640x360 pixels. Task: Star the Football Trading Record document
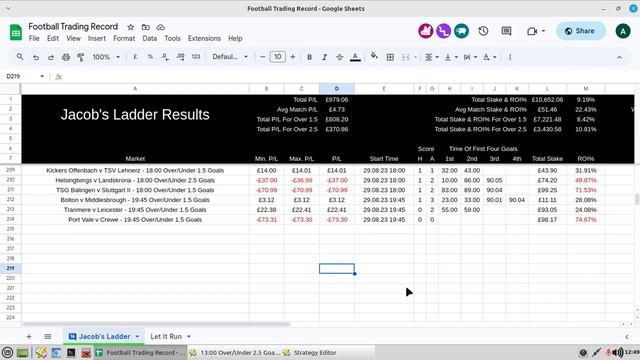coord(131,27)
